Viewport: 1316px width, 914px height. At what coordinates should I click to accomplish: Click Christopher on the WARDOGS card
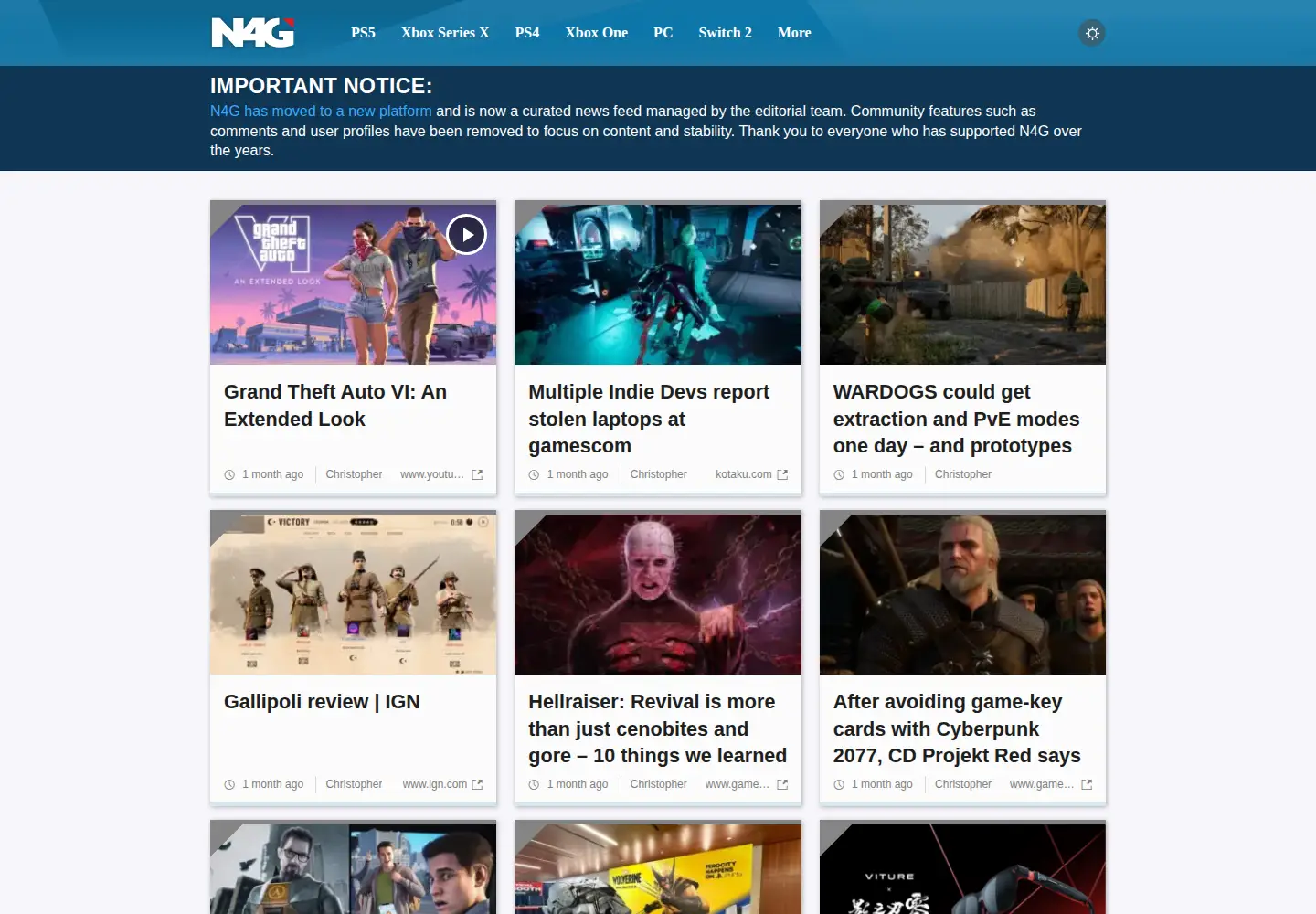point(963,474)
